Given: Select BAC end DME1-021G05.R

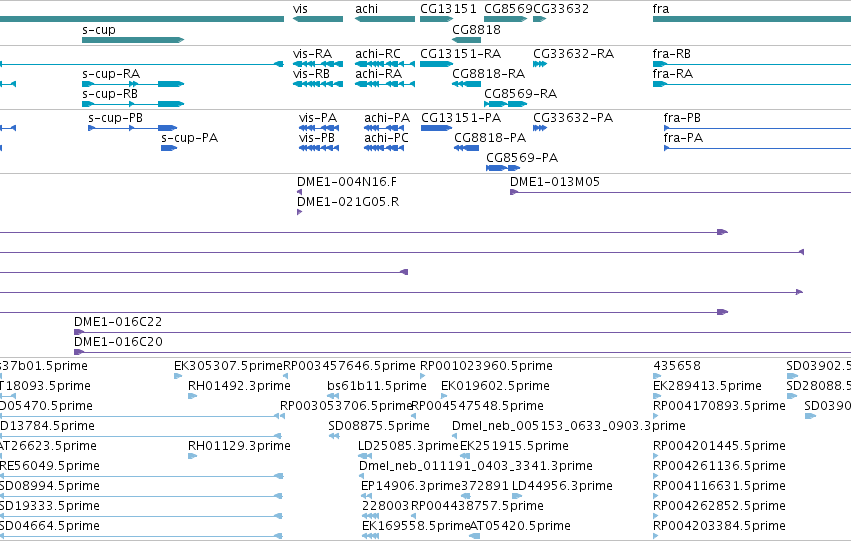Looking at the screenshot, I should 300,212.
